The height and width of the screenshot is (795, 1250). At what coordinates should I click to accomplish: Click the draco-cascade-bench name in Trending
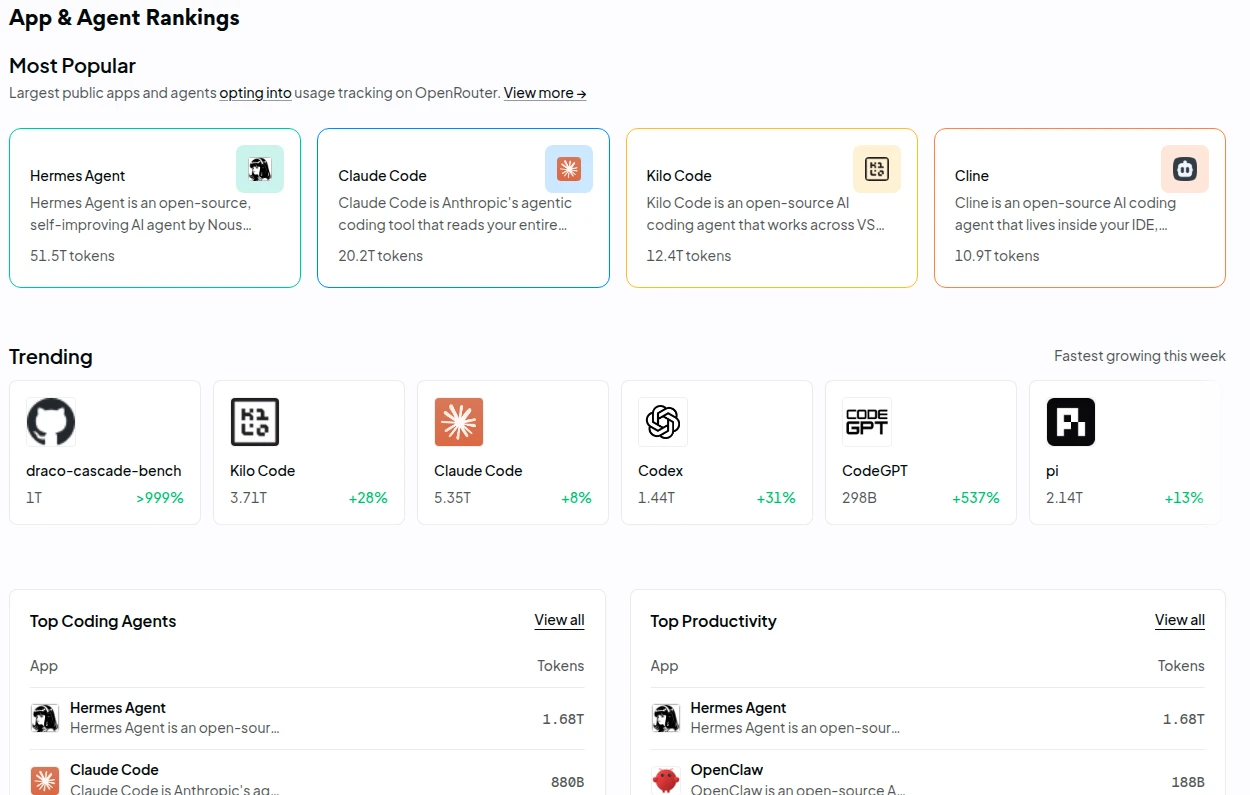pos(104,471)
